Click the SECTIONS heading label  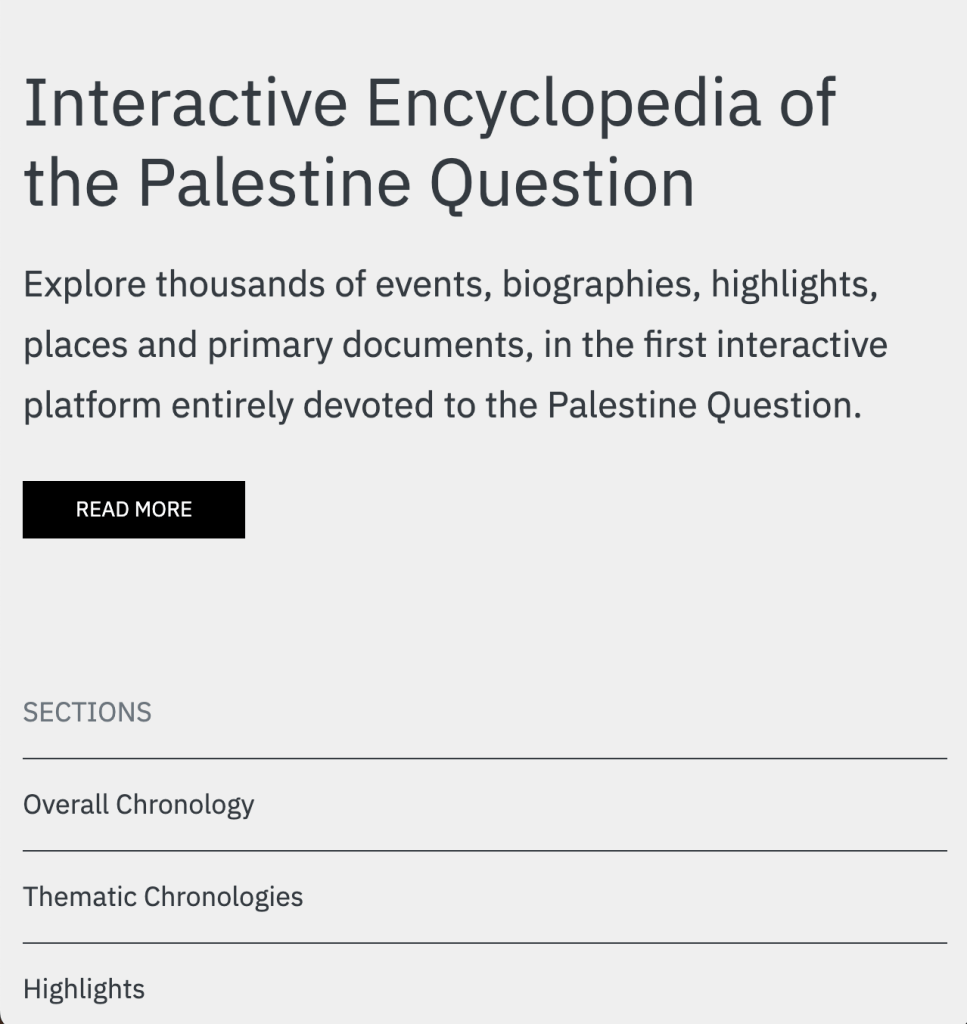point(87,712)
